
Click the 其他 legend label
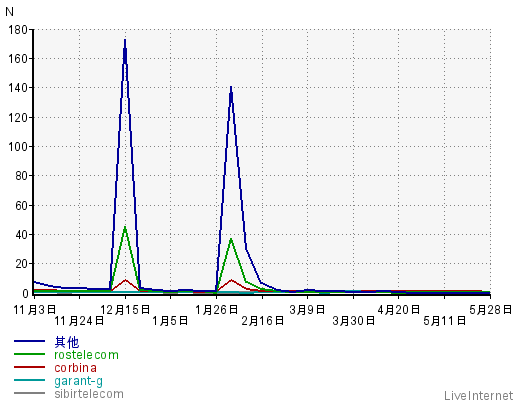pyautogui.click(x=67, y=342)
